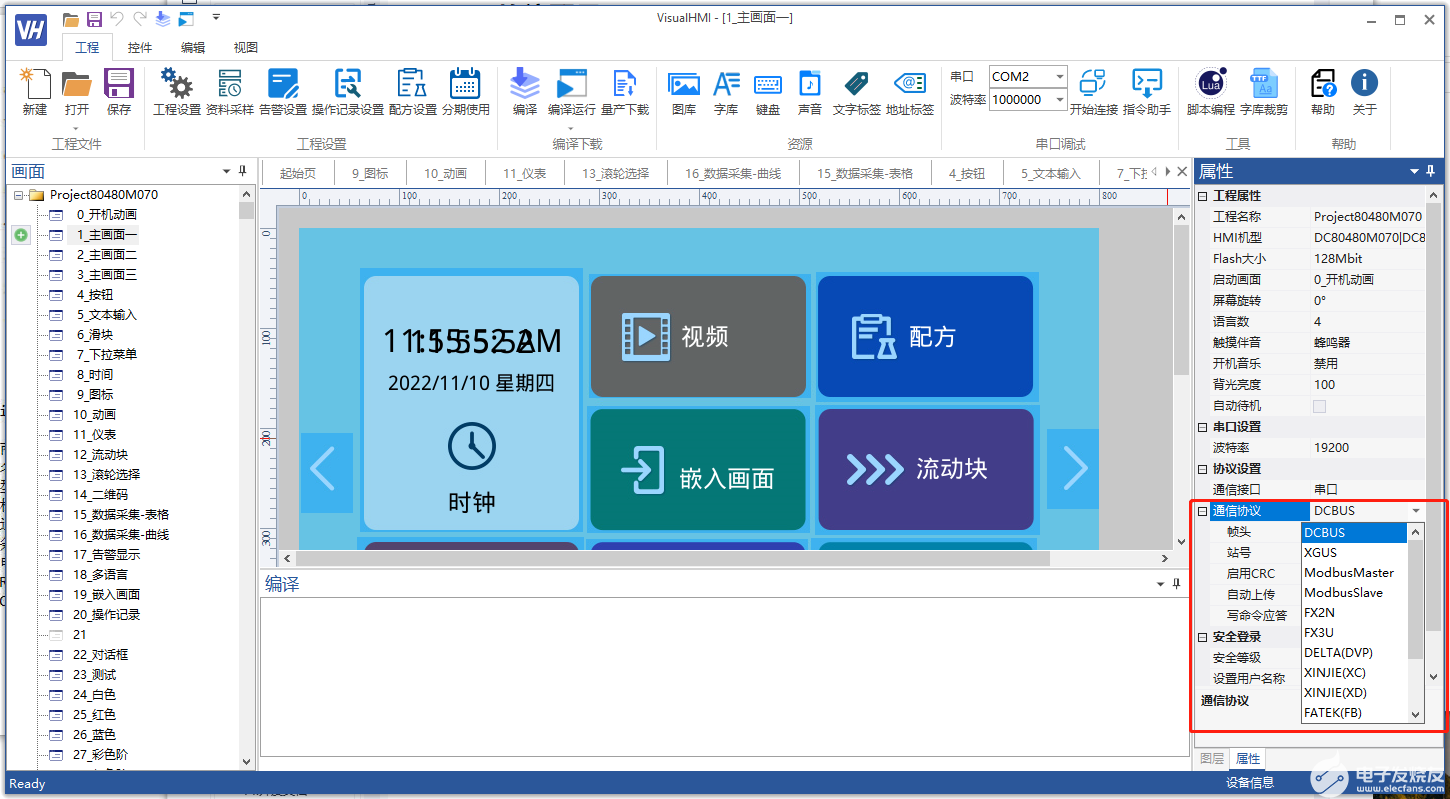Screen dimensions: 1450x799
Task: Collapse the 协议设置 section
Action: (1203, 469)
